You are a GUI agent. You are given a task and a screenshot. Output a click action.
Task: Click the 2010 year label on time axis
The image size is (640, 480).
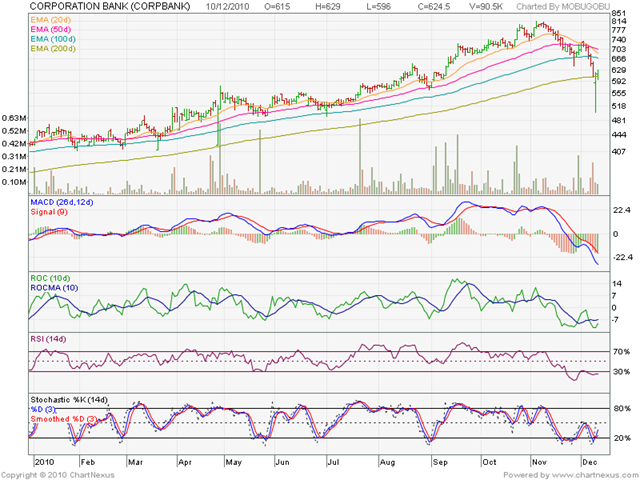coord(44,462)
